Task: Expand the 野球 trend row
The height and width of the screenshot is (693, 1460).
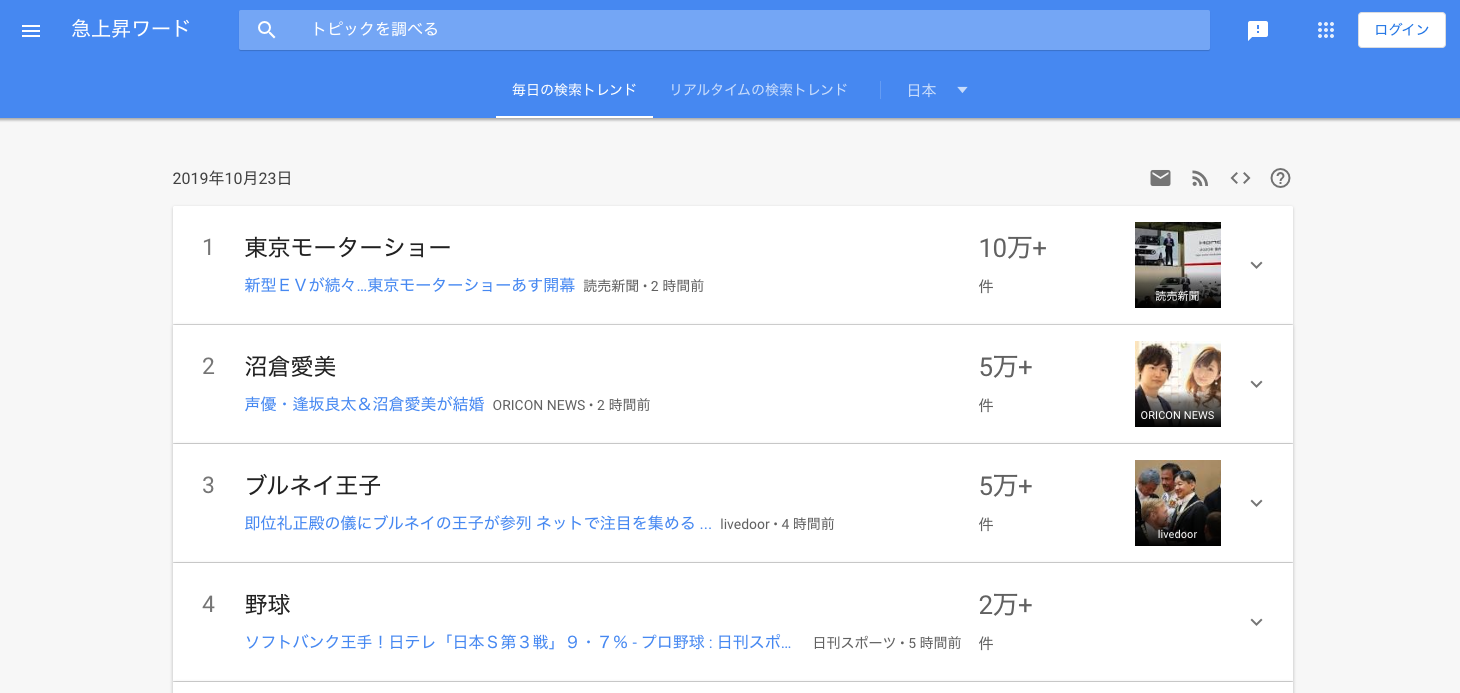Action: (1257, 622)
